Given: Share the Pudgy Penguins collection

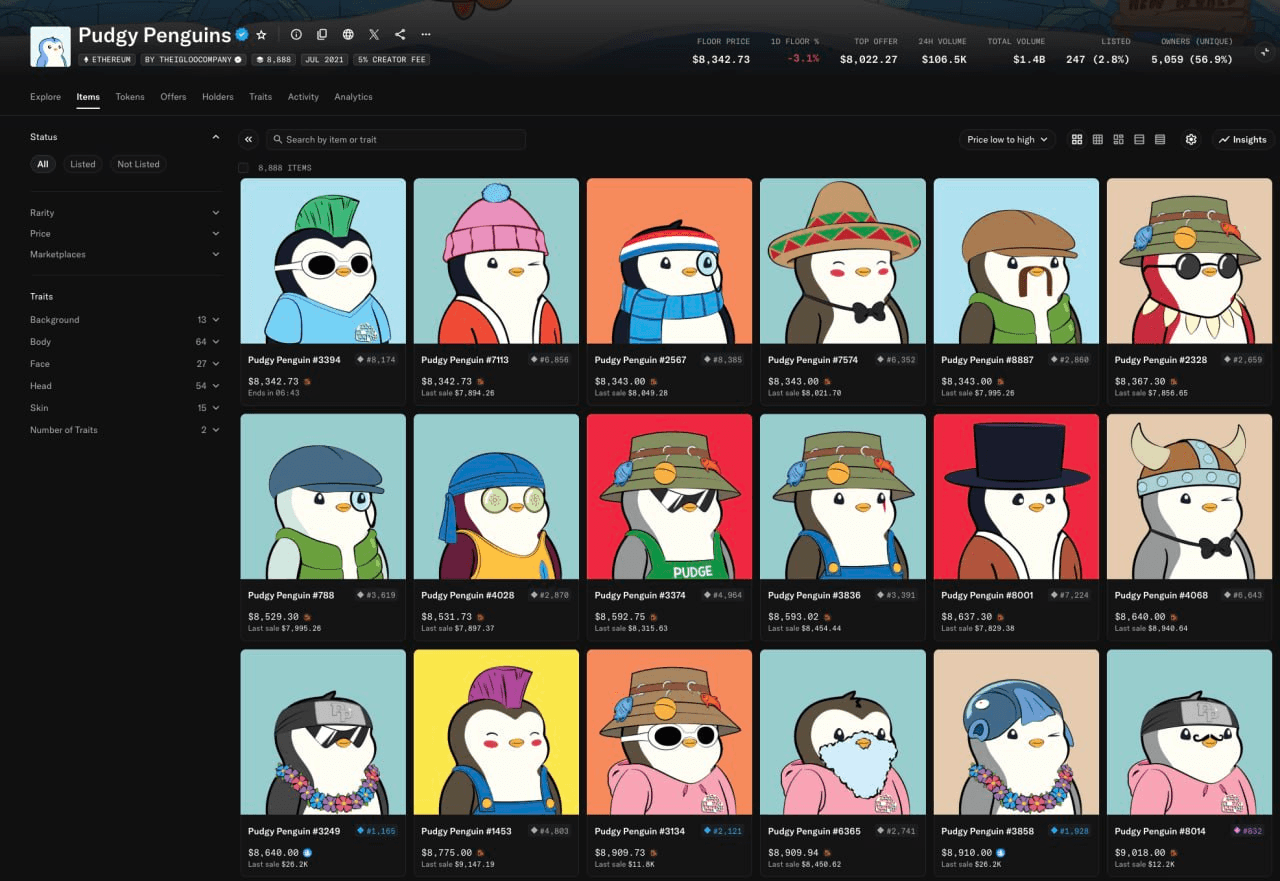Looking at the screenshot, I should tap(400, 35).
